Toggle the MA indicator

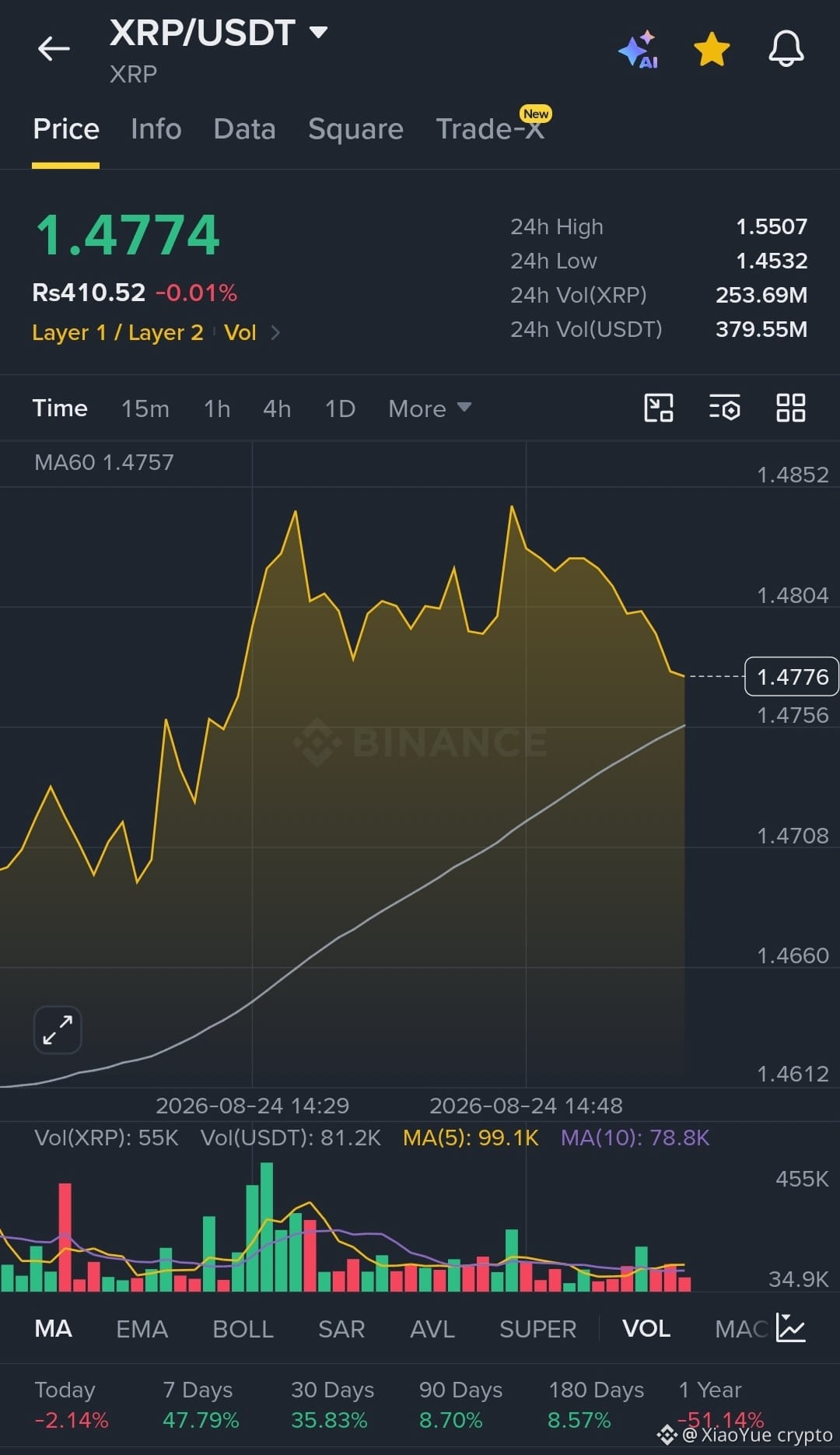54,1329
